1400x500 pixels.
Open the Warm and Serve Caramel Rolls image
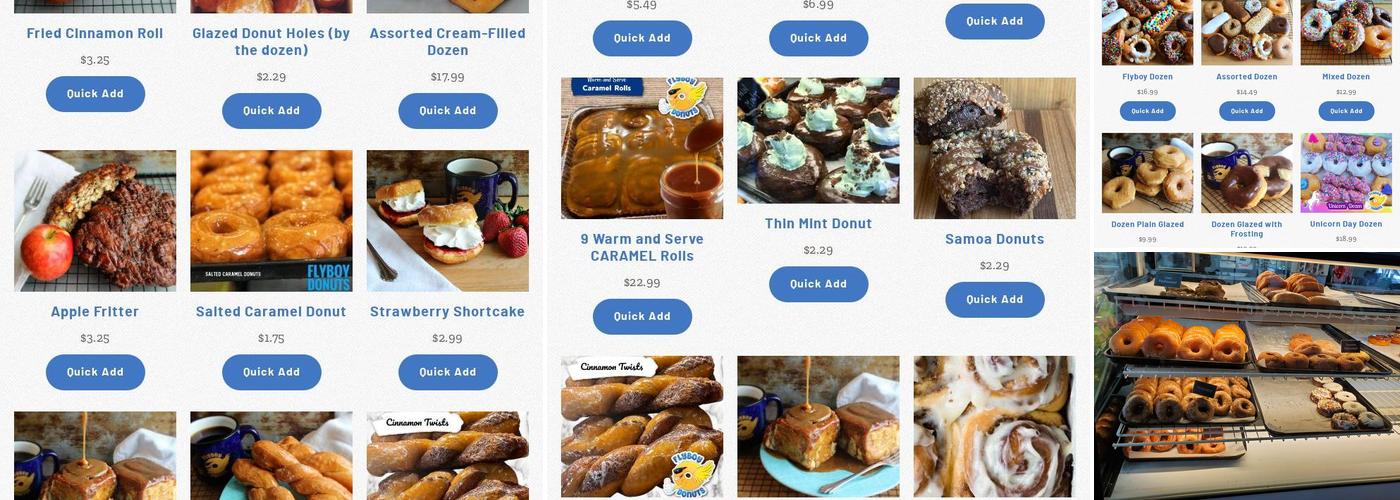(x=642, y=148)
